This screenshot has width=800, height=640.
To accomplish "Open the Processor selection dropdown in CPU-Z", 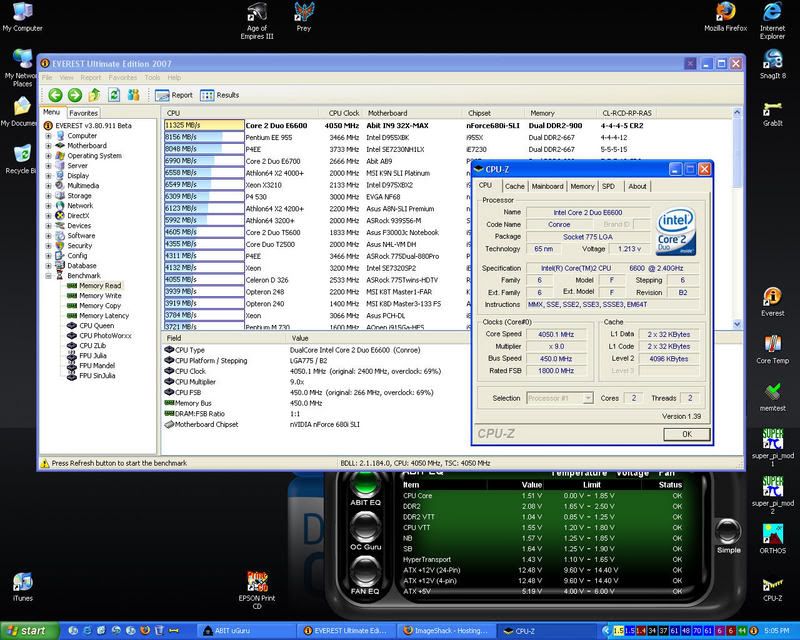I will (588, 398).
